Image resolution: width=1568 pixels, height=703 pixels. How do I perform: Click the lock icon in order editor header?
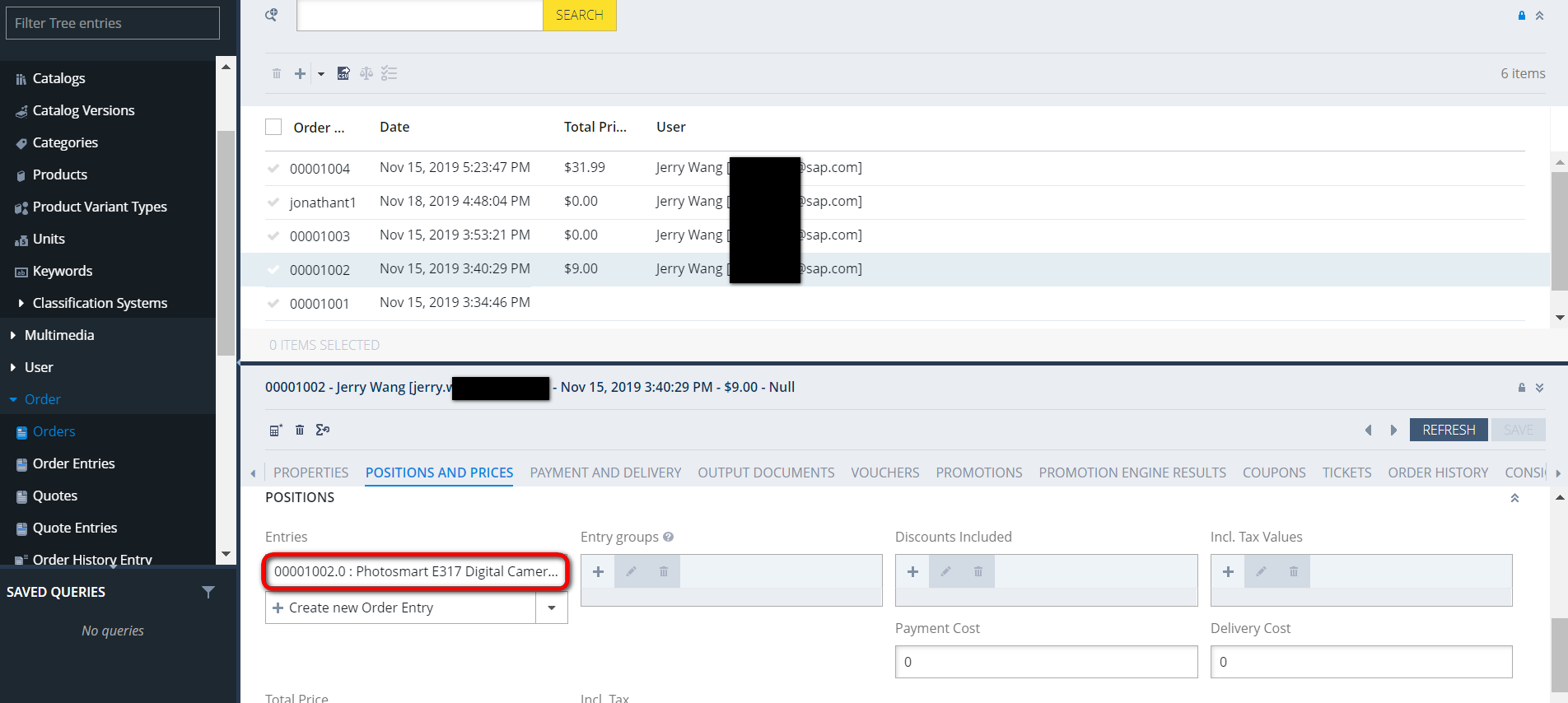coord(1522,388)
